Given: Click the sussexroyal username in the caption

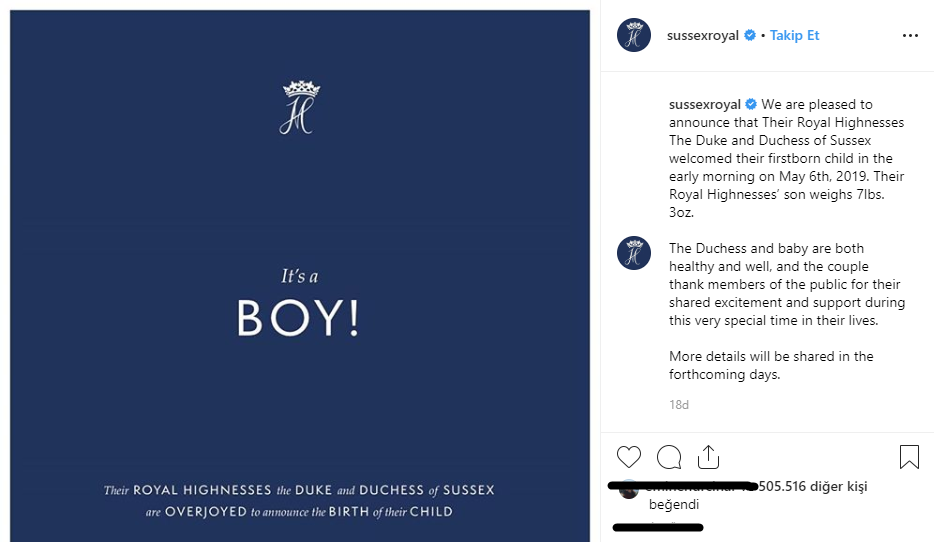Looking at the screenshot, I should pos(704,104).
